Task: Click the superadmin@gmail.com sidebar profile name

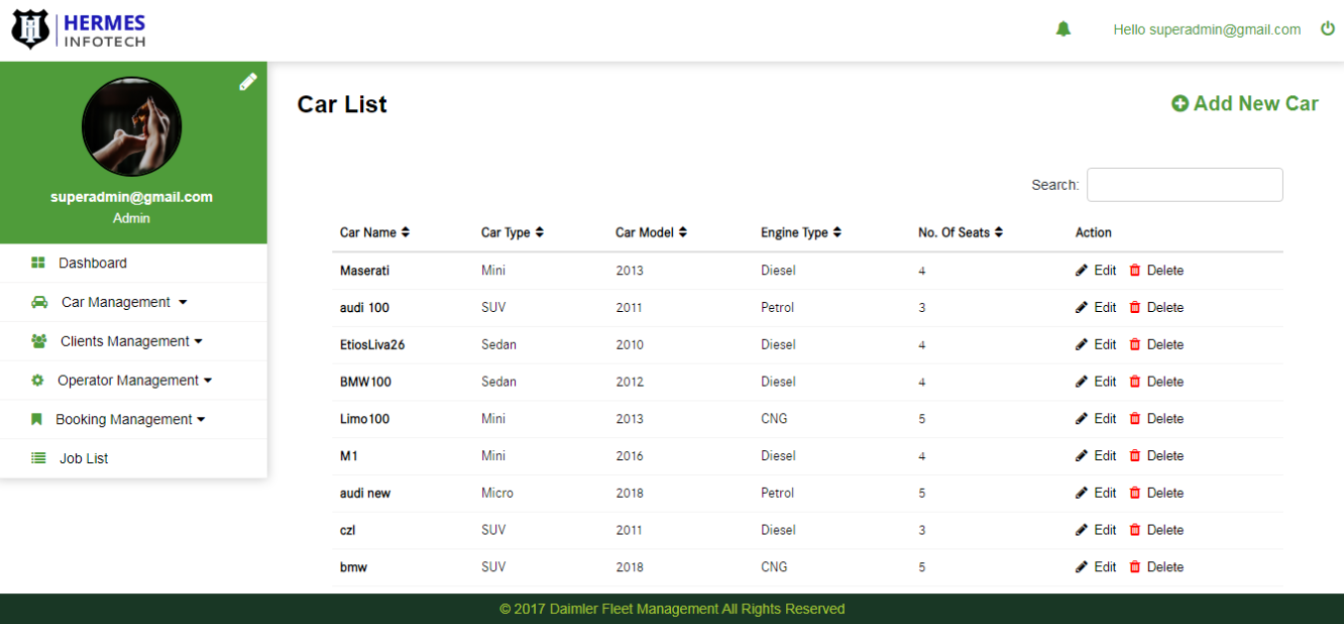Action: point(132,197)
